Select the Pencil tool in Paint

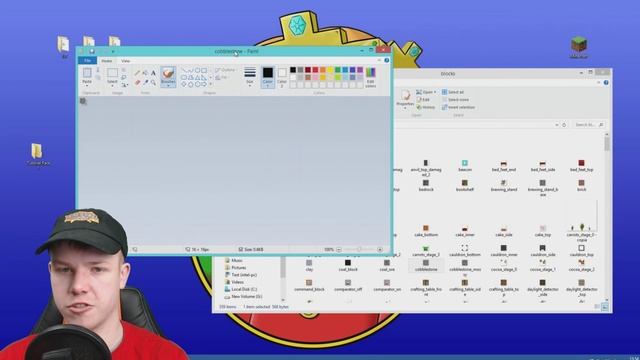tap(137, 73)
